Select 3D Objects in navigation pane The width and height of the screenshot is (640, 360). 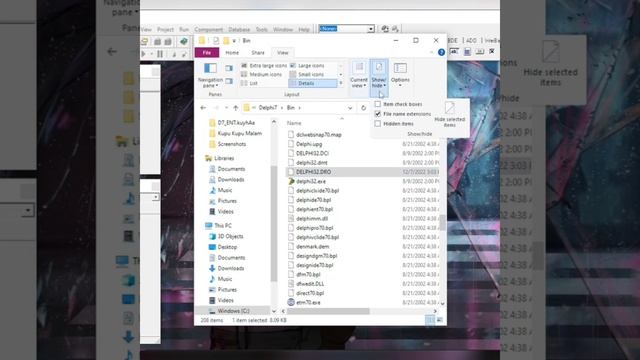click(x=230, y=236)
